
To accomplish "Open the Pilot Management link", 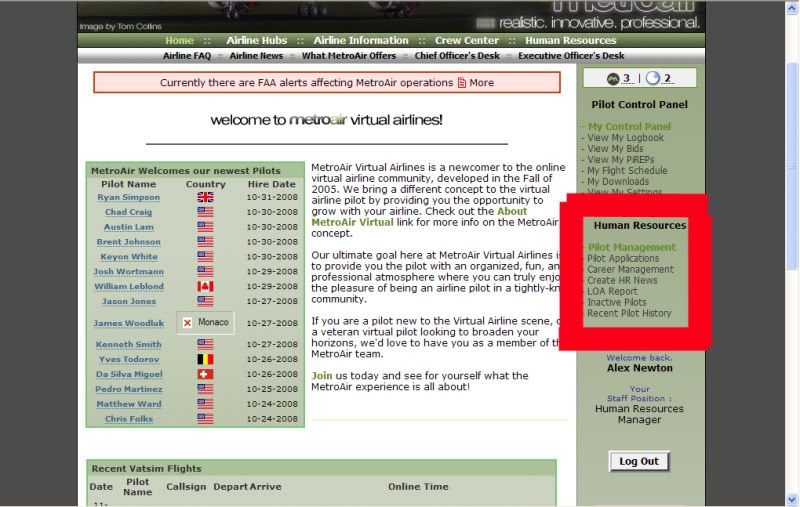I will pyautogui.click(x=632, y=247).
